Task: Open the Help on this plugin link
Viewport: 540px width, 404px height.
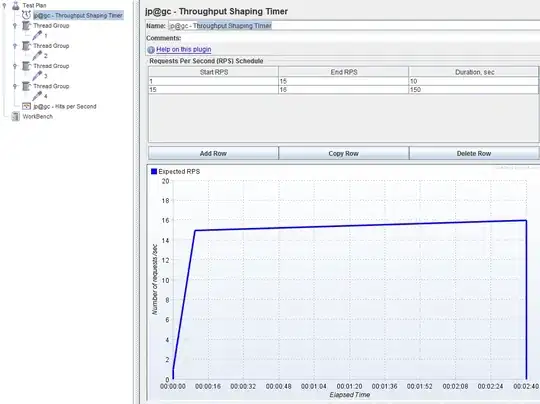Action: tap(184, 49)
